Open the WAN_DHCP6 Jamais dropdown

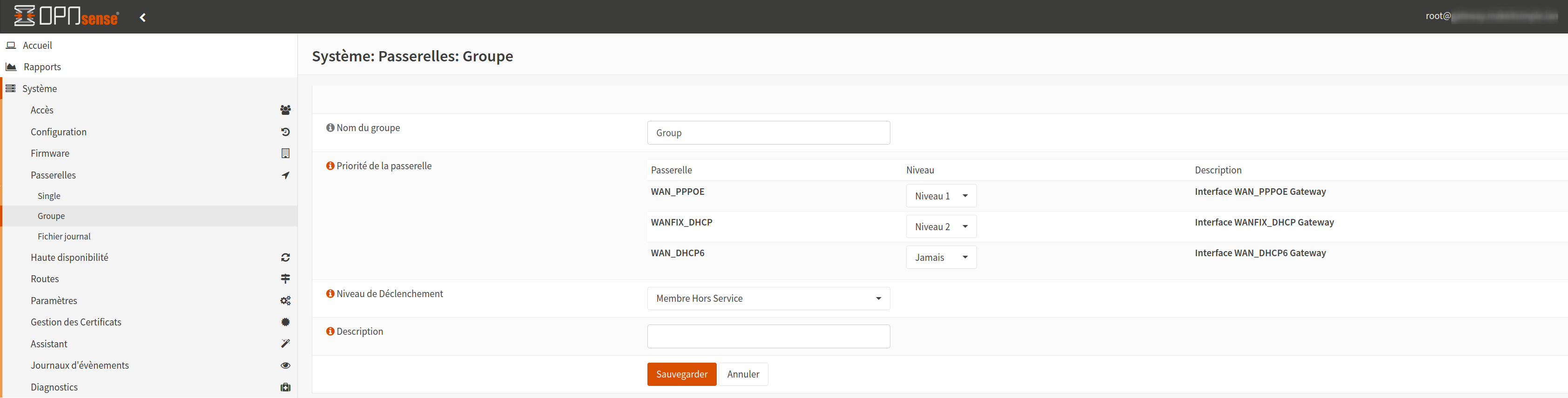941,258
